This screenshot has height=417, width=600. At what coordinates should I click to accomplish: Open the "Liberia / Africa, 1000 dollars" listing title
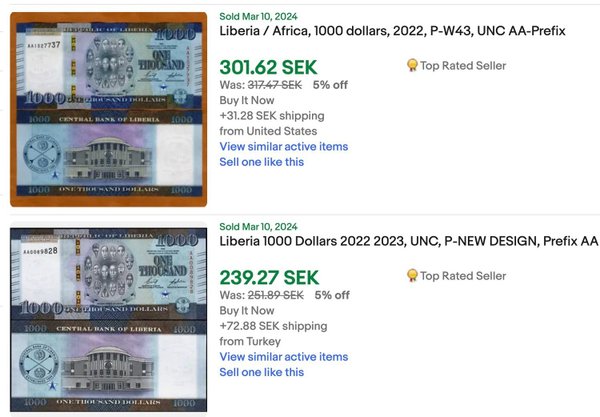(392, 31)
